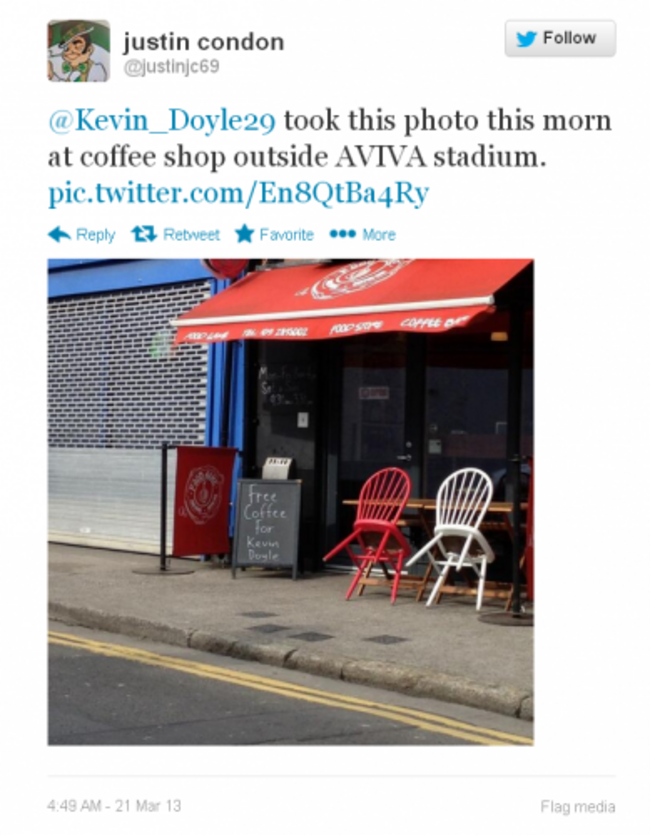The image size is (650, 835).
Task: Open the justin condon display name
Action: (204, 42)
